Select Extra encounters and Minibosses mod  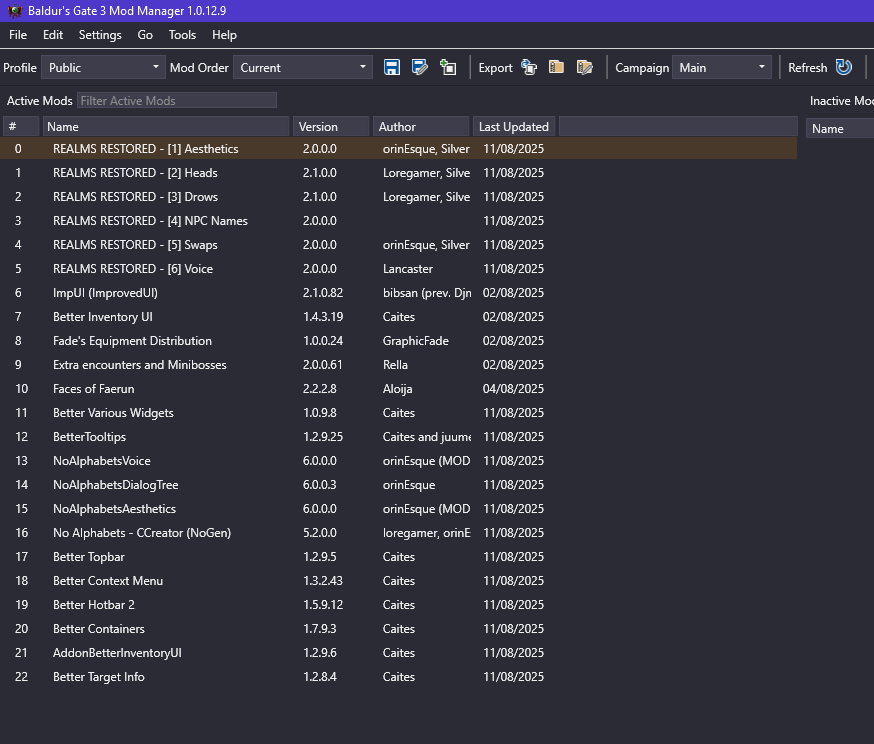click(x=399, y=364)
